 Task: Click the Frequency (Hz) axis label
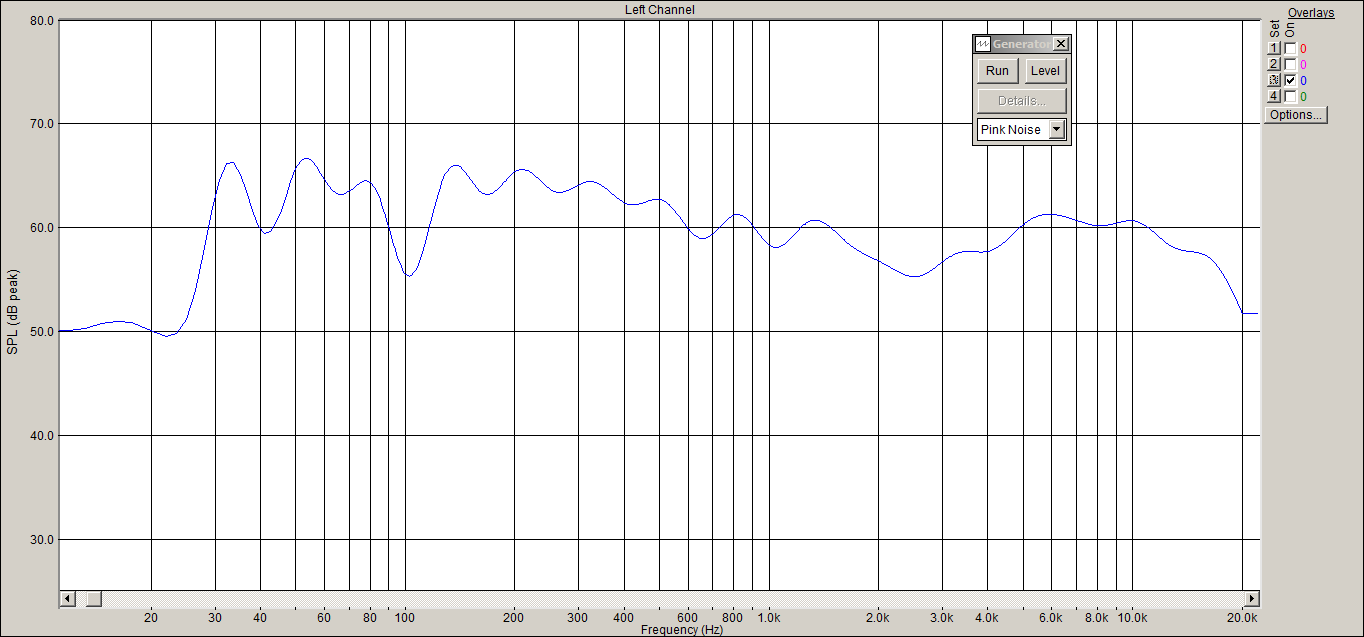pyautogui.click(x=682, y=630)
